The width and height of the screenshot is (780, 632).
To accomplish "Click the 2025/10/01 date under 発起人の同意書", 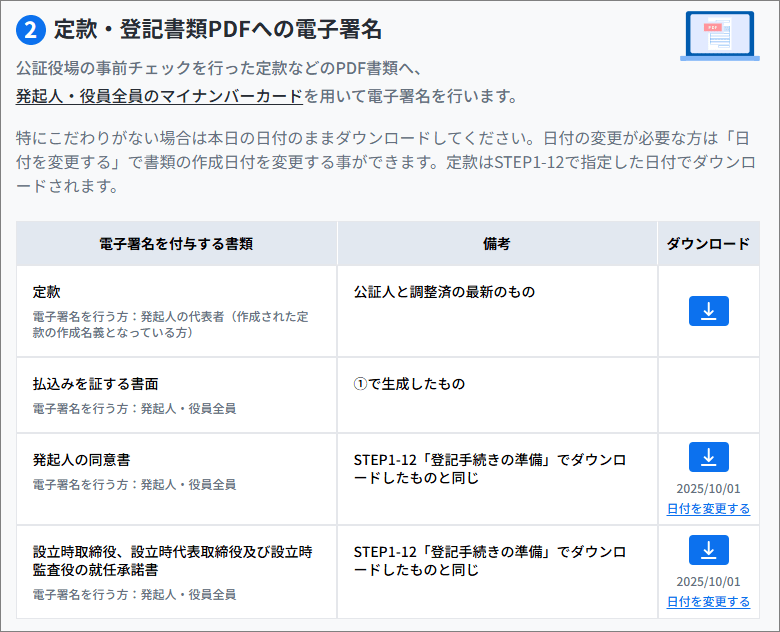I will [708, 489].
